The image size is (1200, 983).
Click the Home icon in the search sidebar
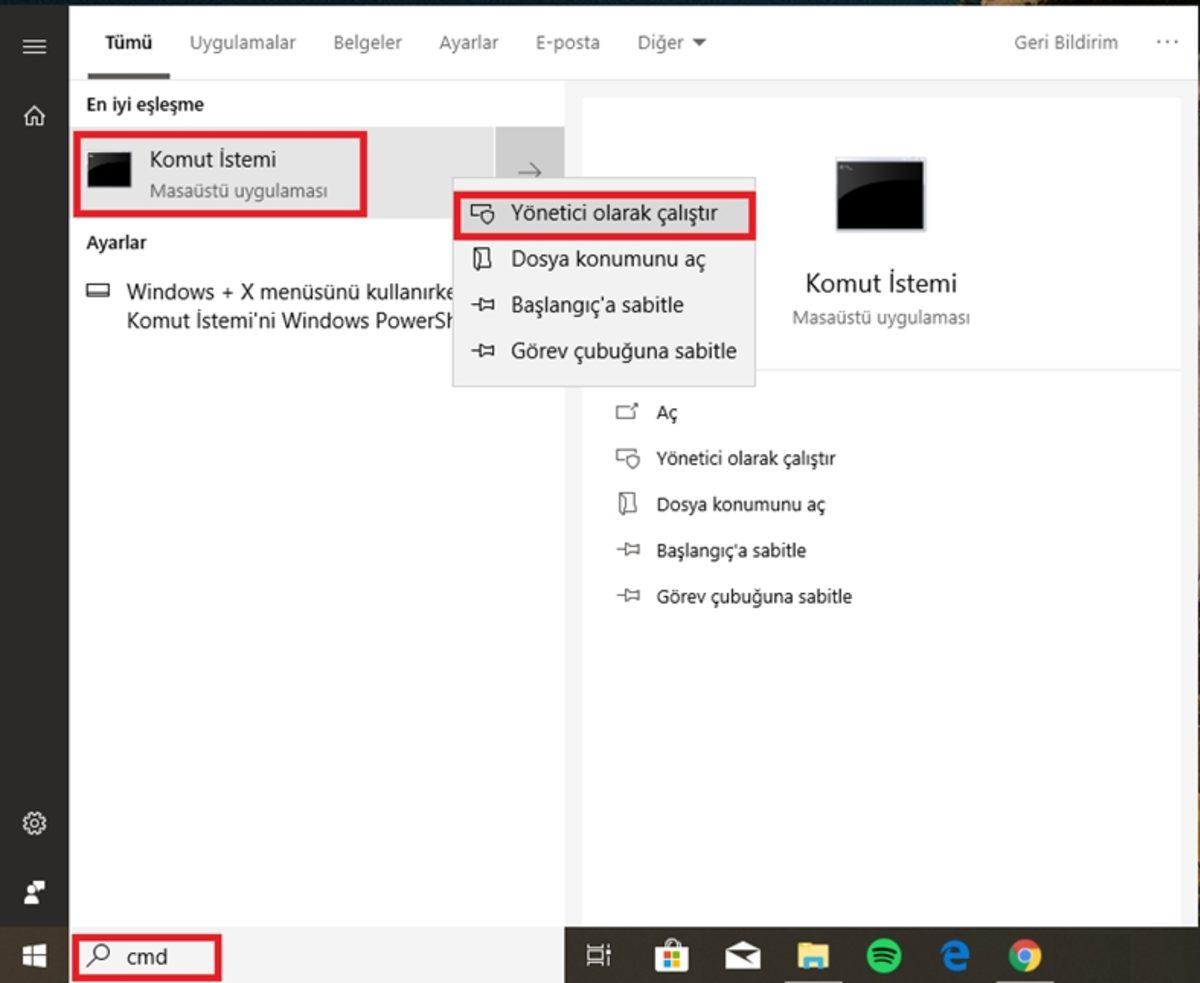[x=34, y=116]
